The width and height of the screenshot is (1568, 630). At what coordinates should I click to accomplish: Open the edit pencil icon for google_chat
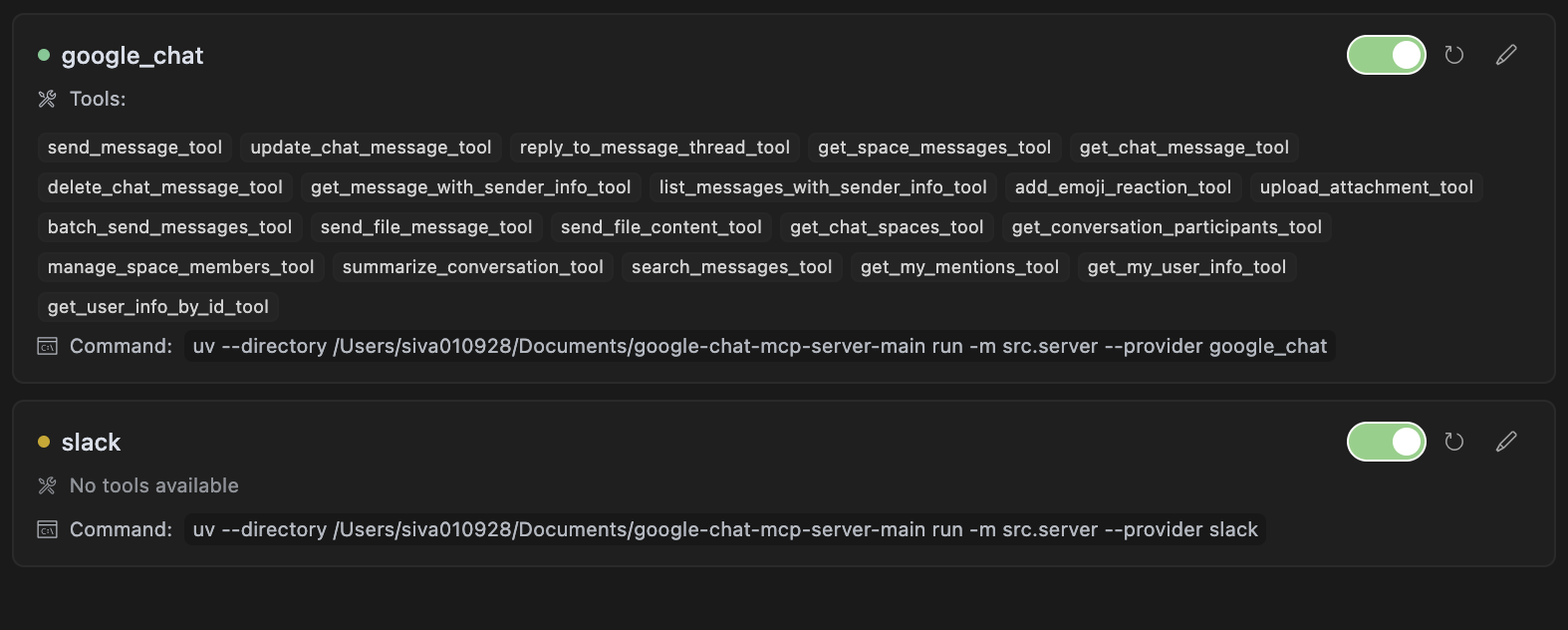(1505, 55)
